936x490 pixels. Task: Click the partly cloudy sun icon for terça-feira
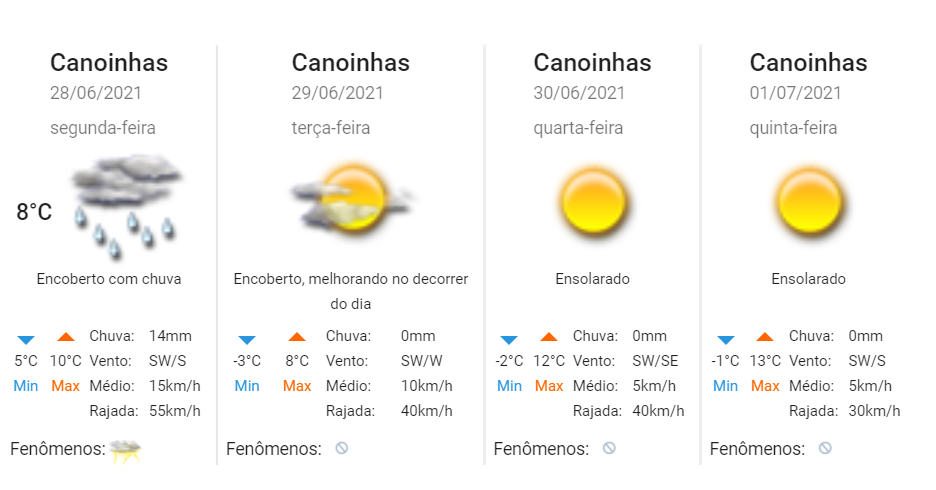click(x=352, y=198)
